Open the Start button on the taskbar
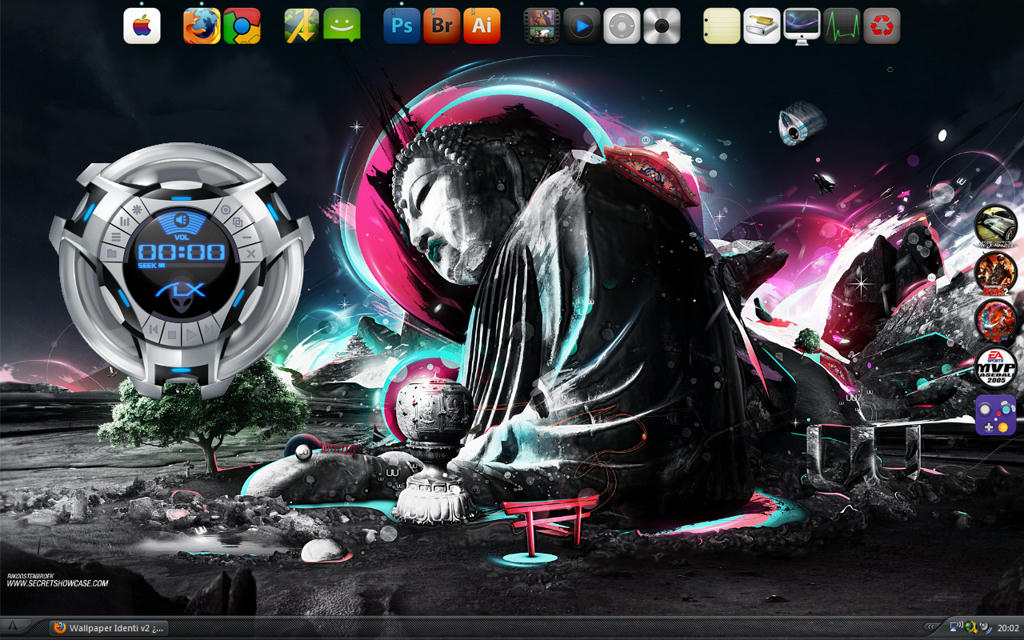 click(12, 626)
